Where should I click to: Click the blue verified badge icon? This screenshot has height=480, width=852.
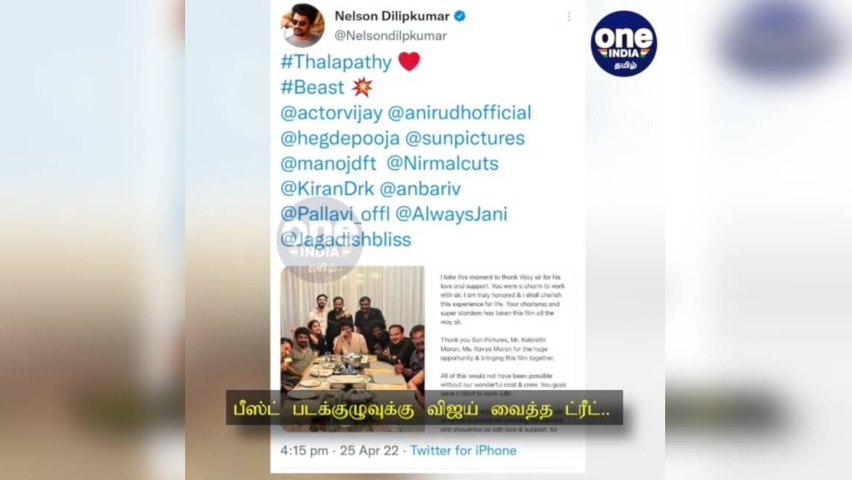tap(460, 16)
